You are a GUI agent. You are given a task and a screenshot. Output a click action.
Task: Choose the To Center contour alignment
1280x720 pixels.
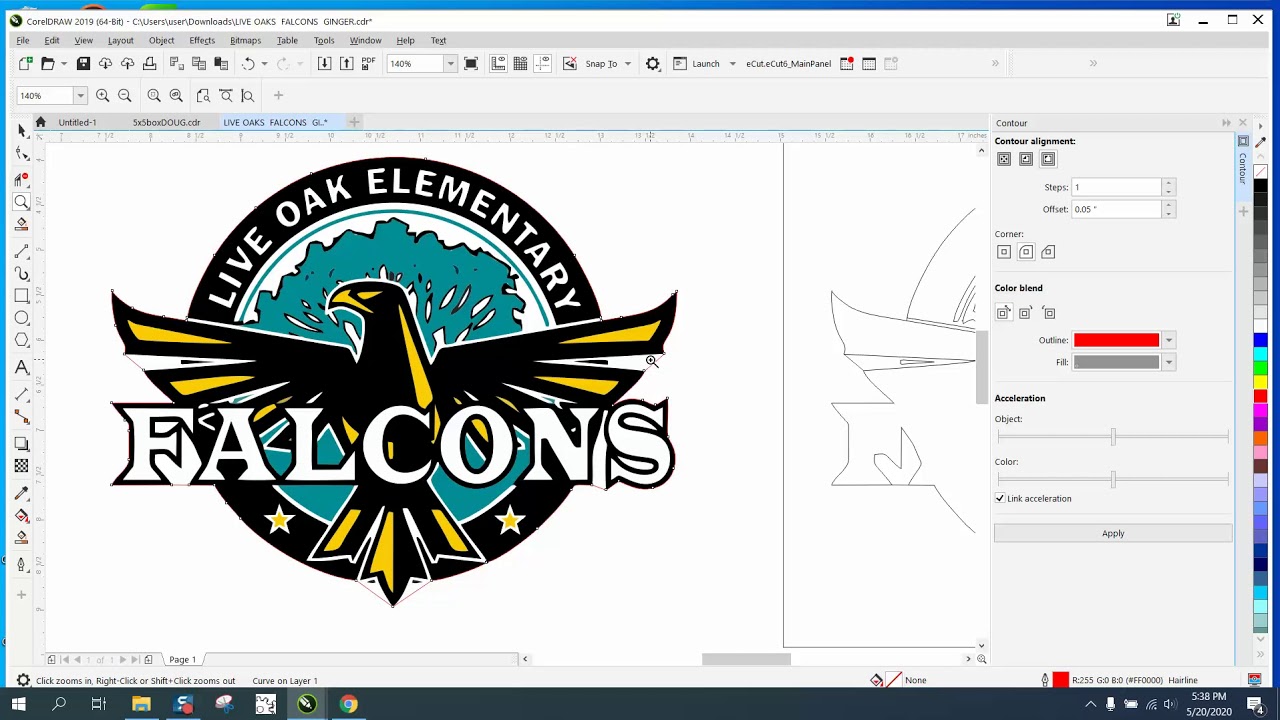tap(1004, 159)
